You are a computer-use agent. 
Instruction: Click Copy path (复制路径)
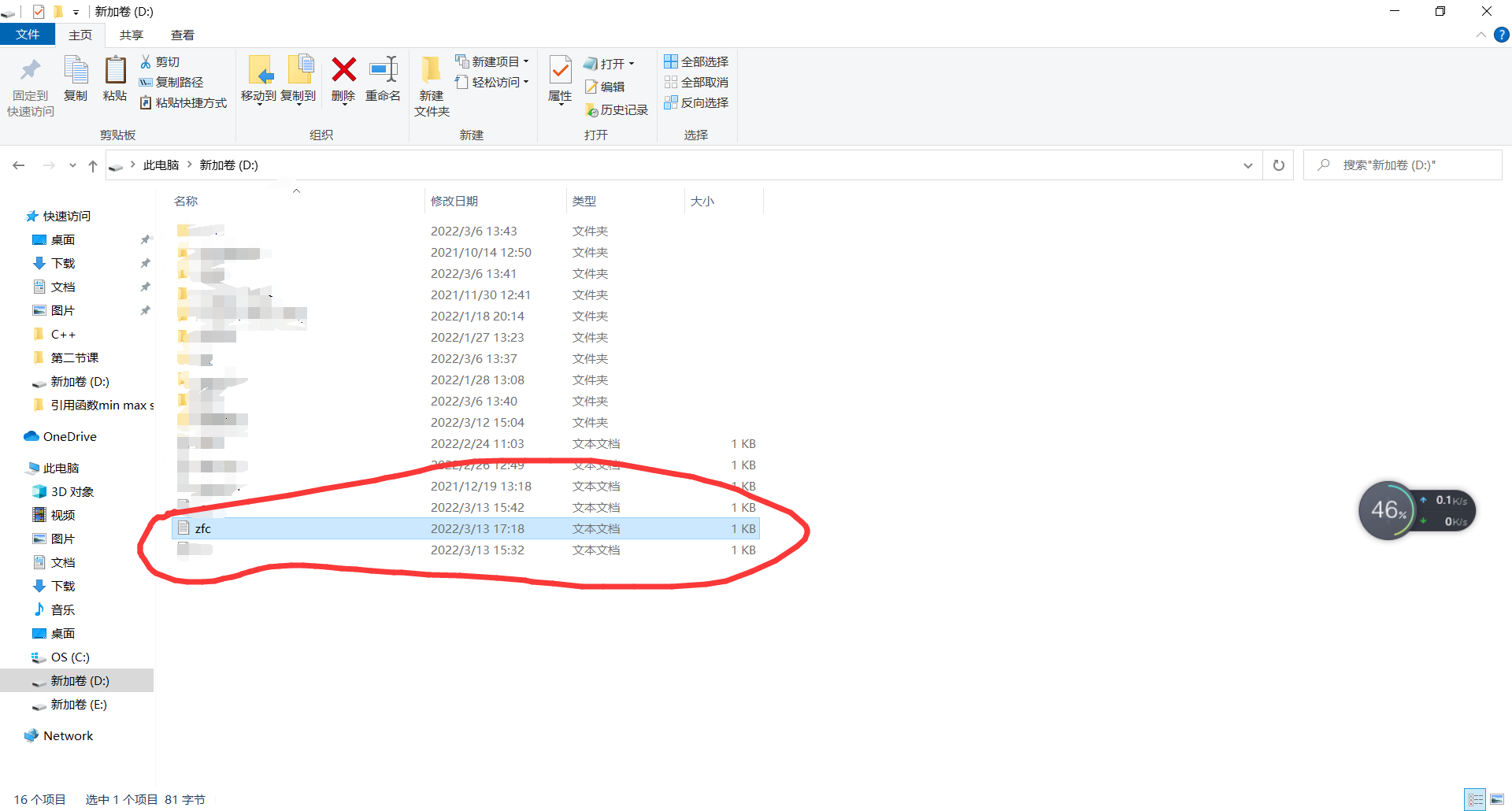pos(171,82)
